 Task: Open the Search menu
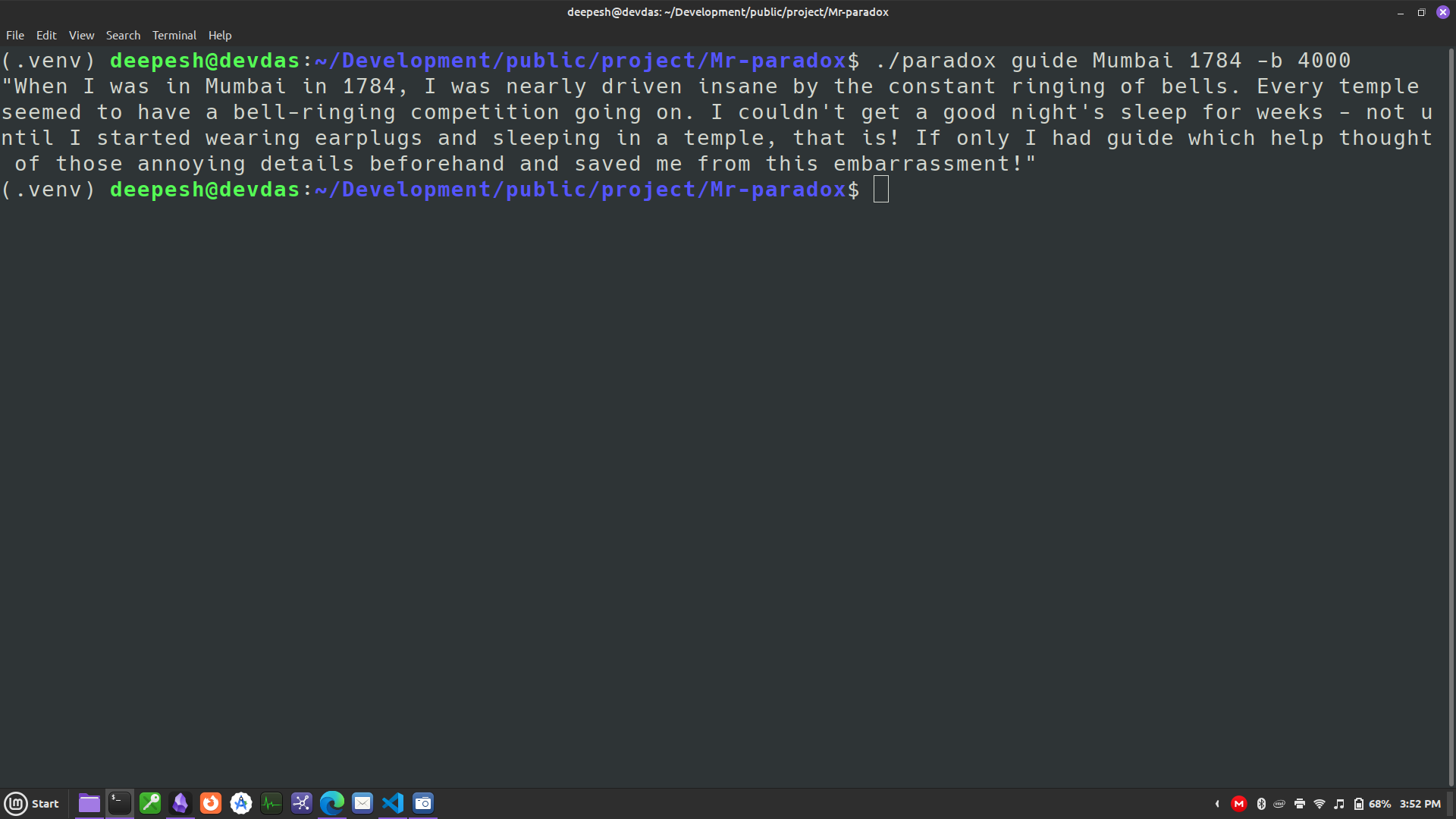(123, 36)
